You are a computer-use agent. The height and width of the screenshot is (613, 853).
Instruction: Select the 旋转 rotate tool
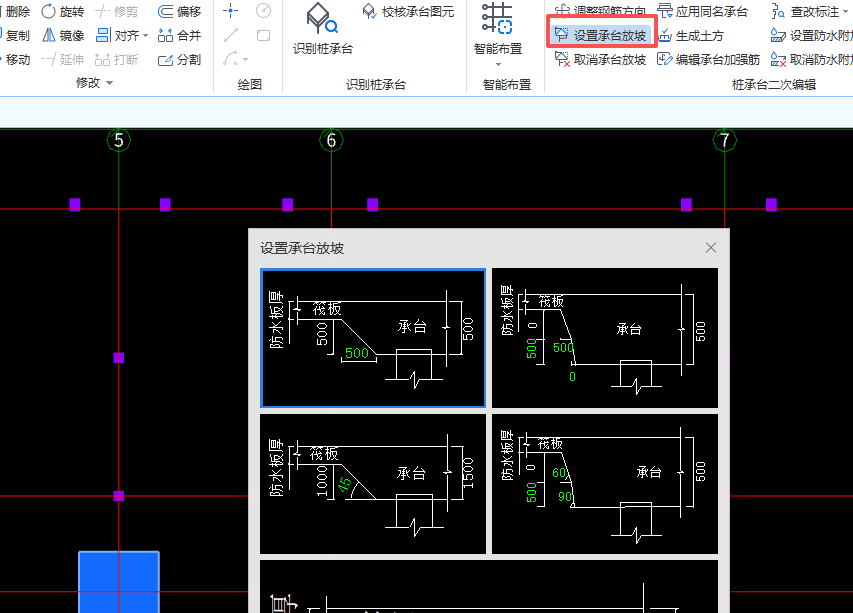coord(63,11)
